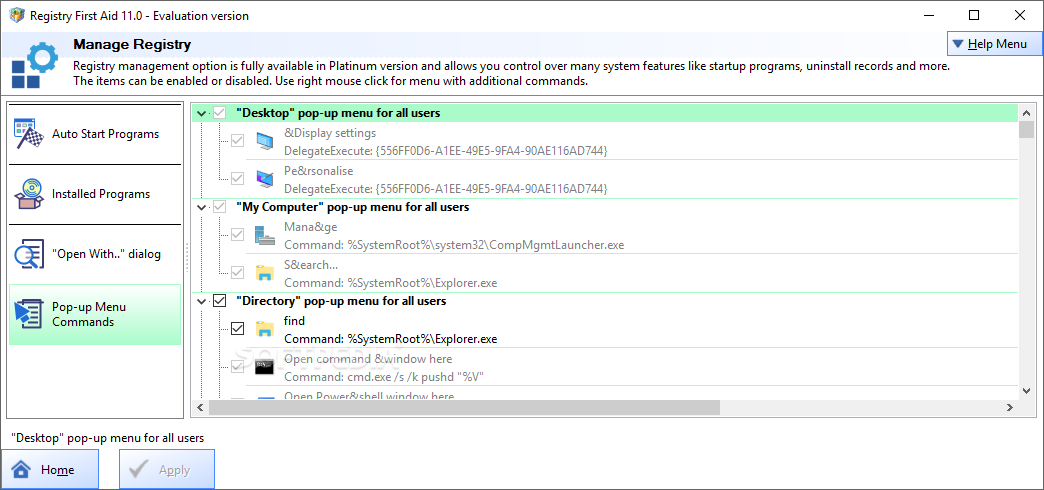
Task: Collapse the "Desktop" pop-up menu group
Action: point(202,114)
